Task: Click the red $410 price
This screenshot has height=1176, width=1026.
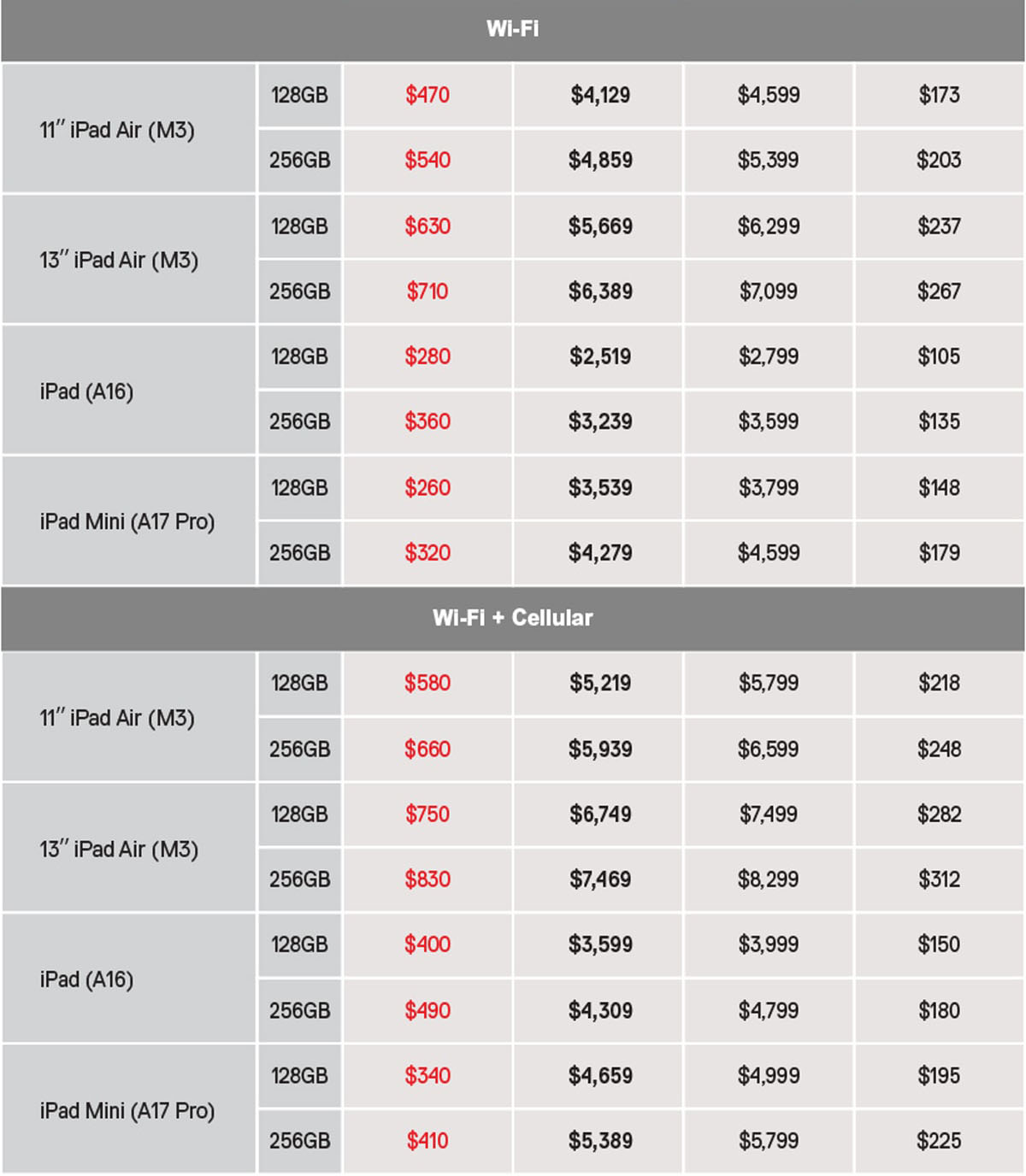Action: click(427, 1141)
